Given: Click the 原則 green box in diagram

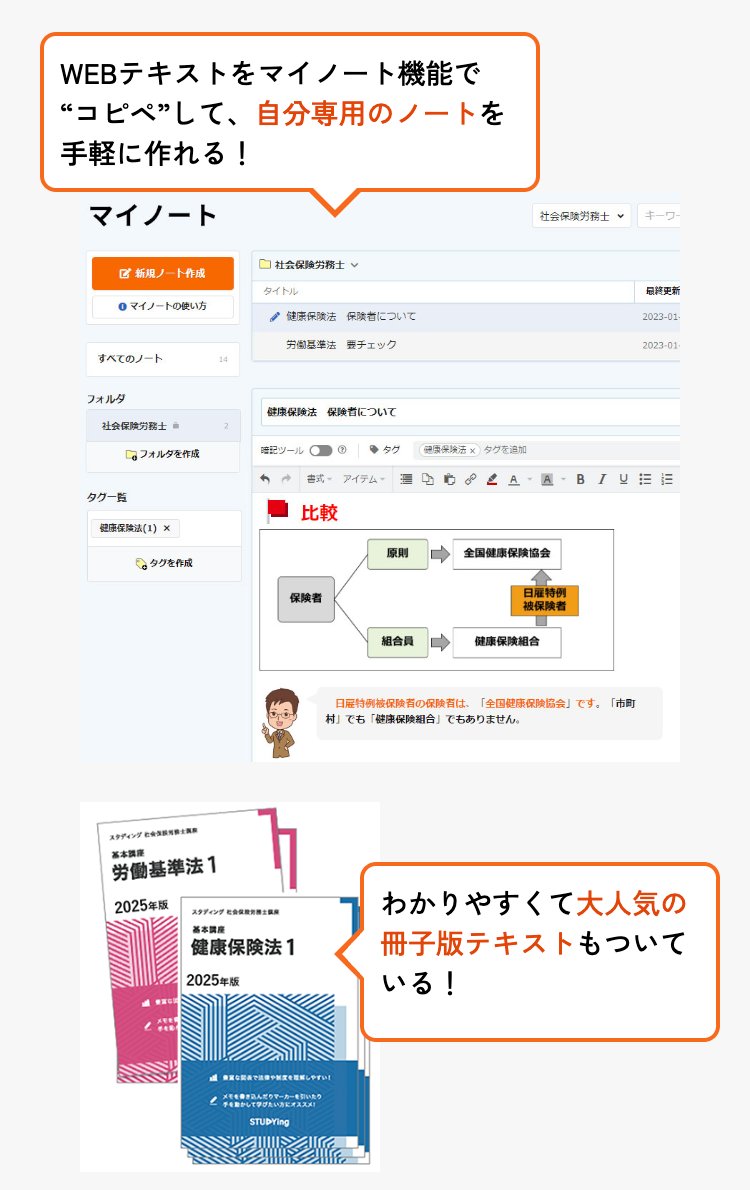Looking at the screenshot, I should coord(397,553).
